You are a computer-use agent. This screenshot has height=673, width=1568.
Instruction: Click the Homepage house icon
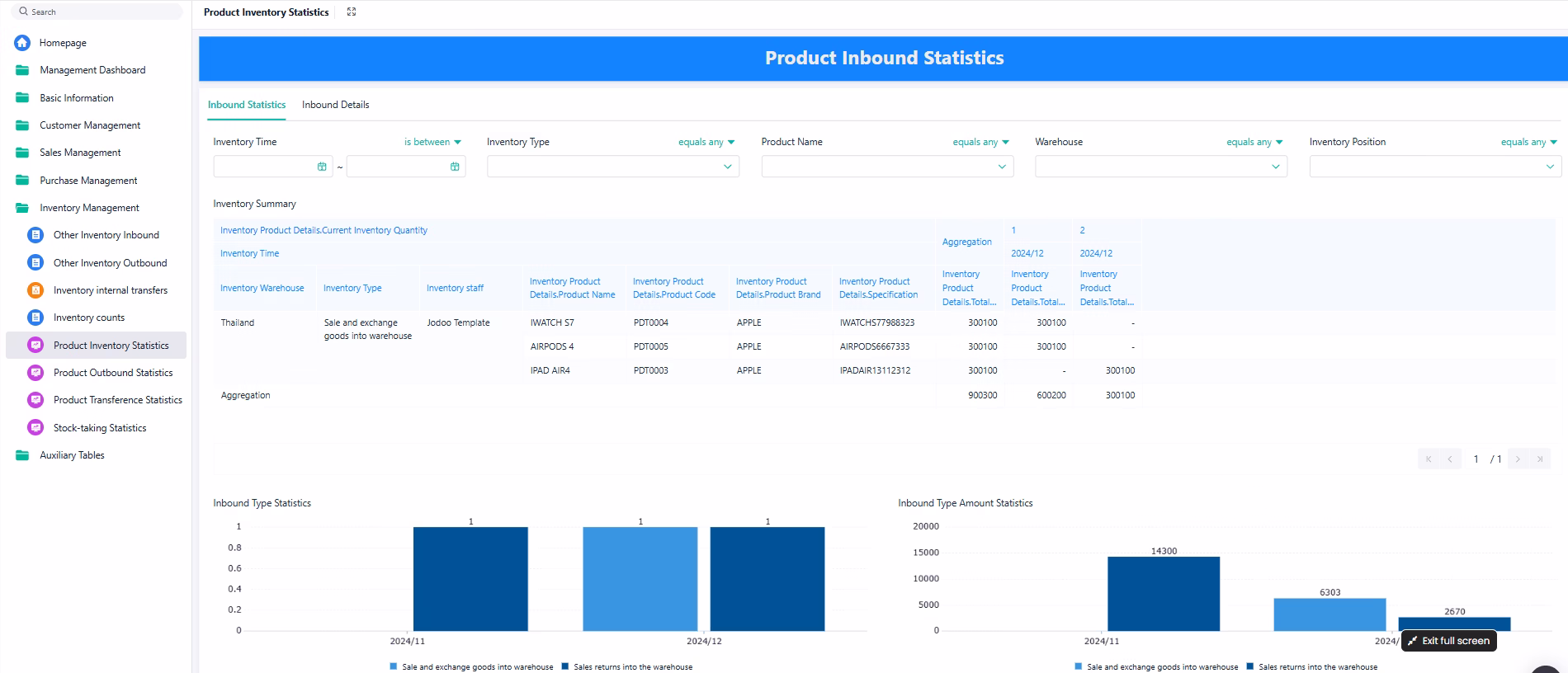(x=22, y=43)
